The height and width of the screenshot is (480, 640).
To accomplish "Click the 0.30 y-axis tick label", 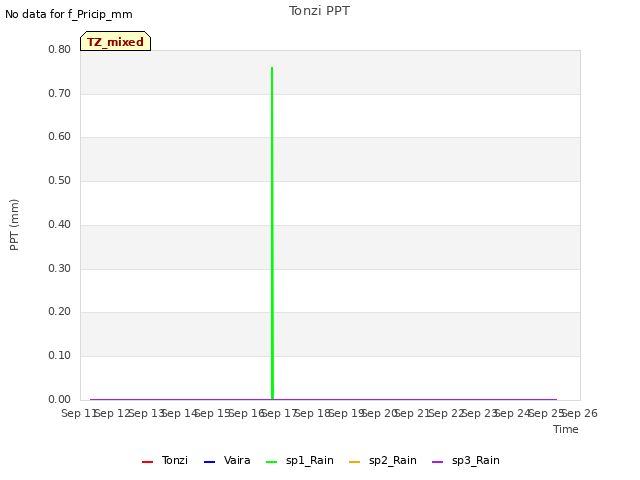I will click(60, 268).
